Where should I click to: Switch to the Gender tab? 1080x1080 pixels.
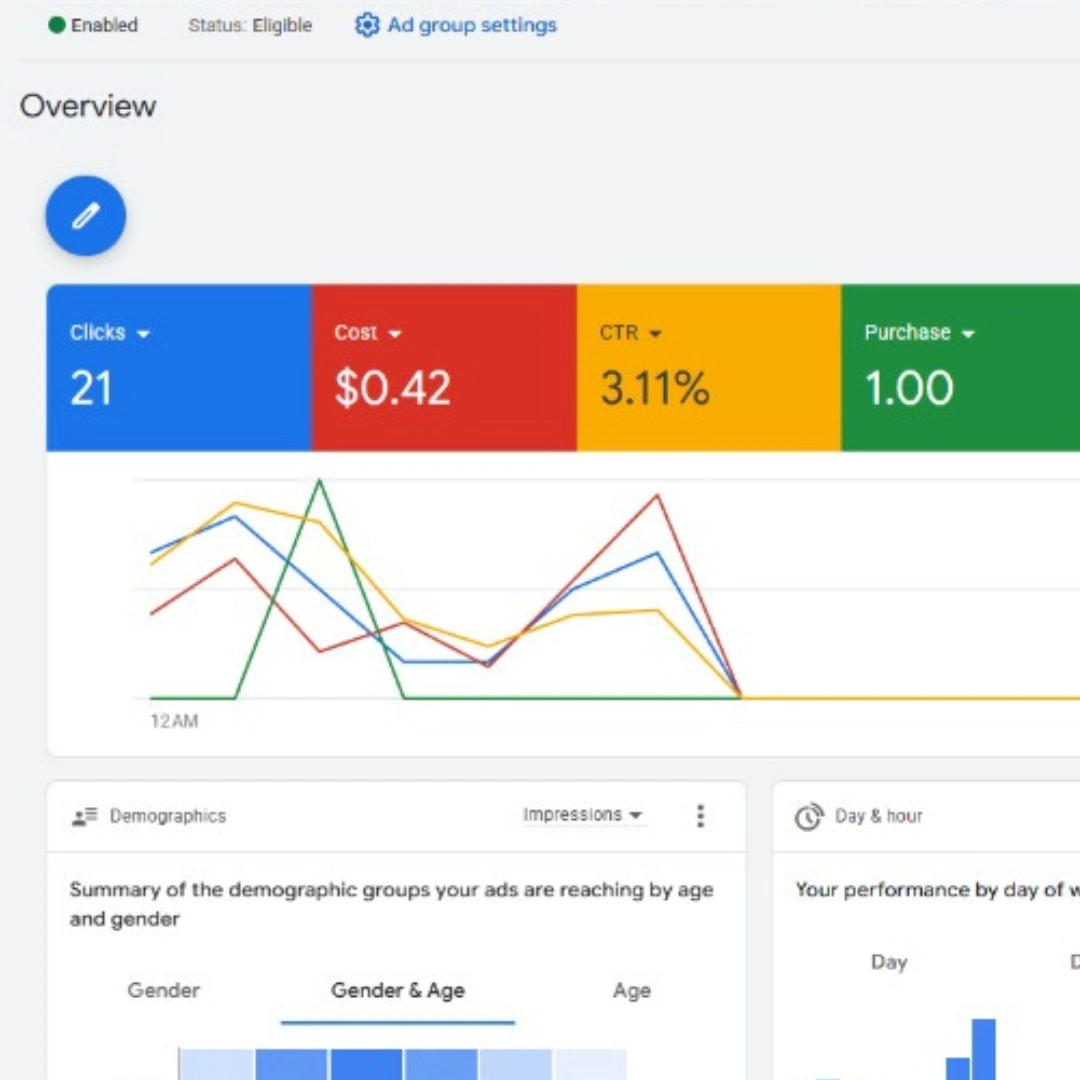click(x=163, y=991)
